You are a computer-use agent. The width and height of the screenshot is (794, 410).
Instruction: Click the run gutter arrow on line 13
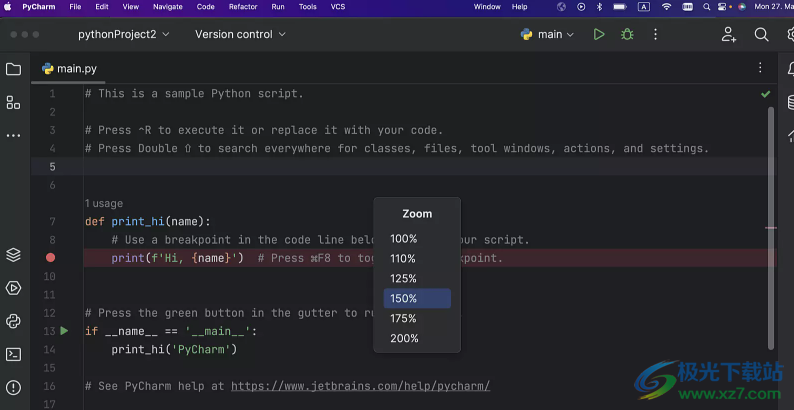(64, 331)
